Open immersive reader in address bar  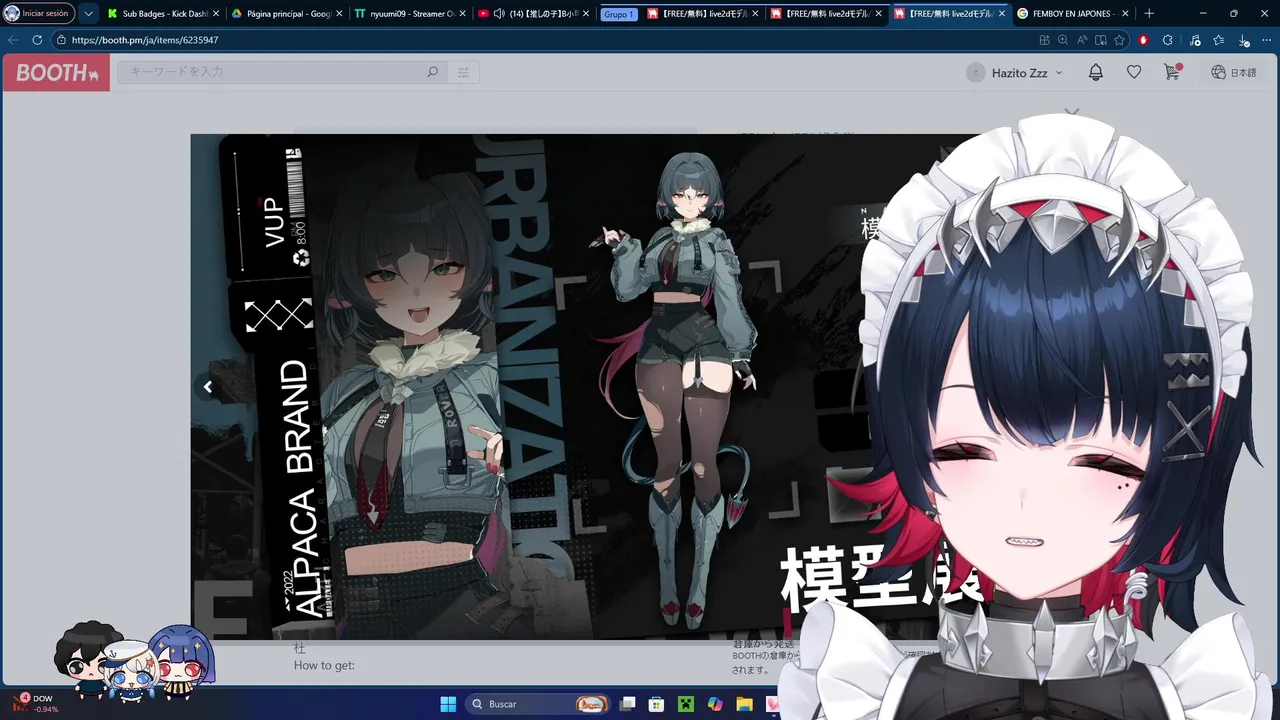pyautogui.click(x=1100, y=40)
